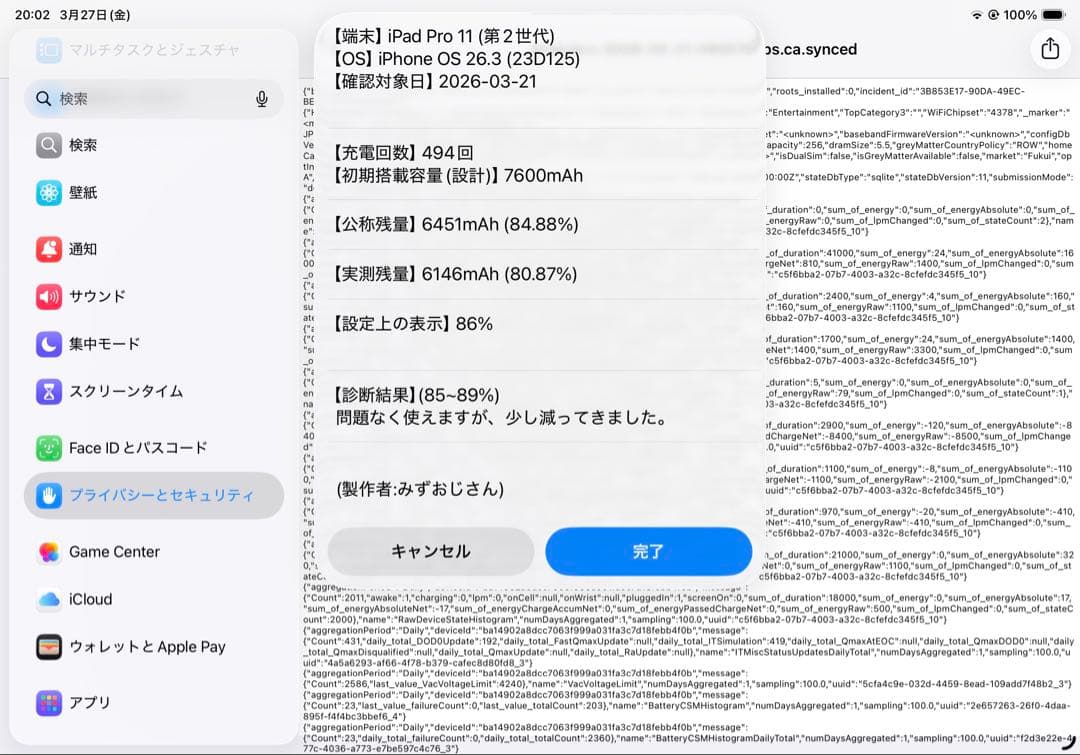
Task: Tap the microphone icon in search field
Action: coord(262,99)
